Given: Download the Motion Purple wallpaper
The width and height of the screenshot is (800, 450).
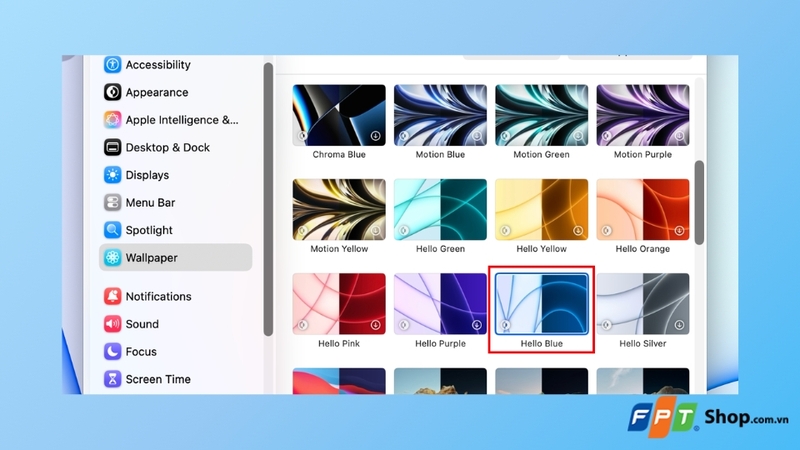Looking at the screenshot, I should click(679, 136).
